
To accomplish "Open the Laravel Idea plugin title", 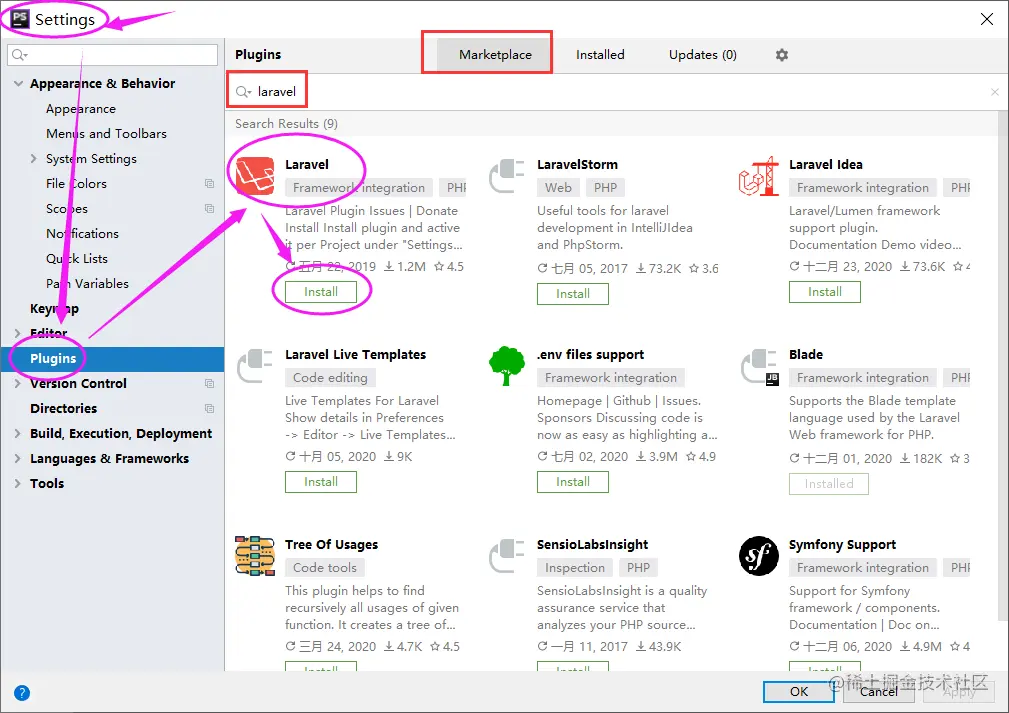I will (826, 164).
